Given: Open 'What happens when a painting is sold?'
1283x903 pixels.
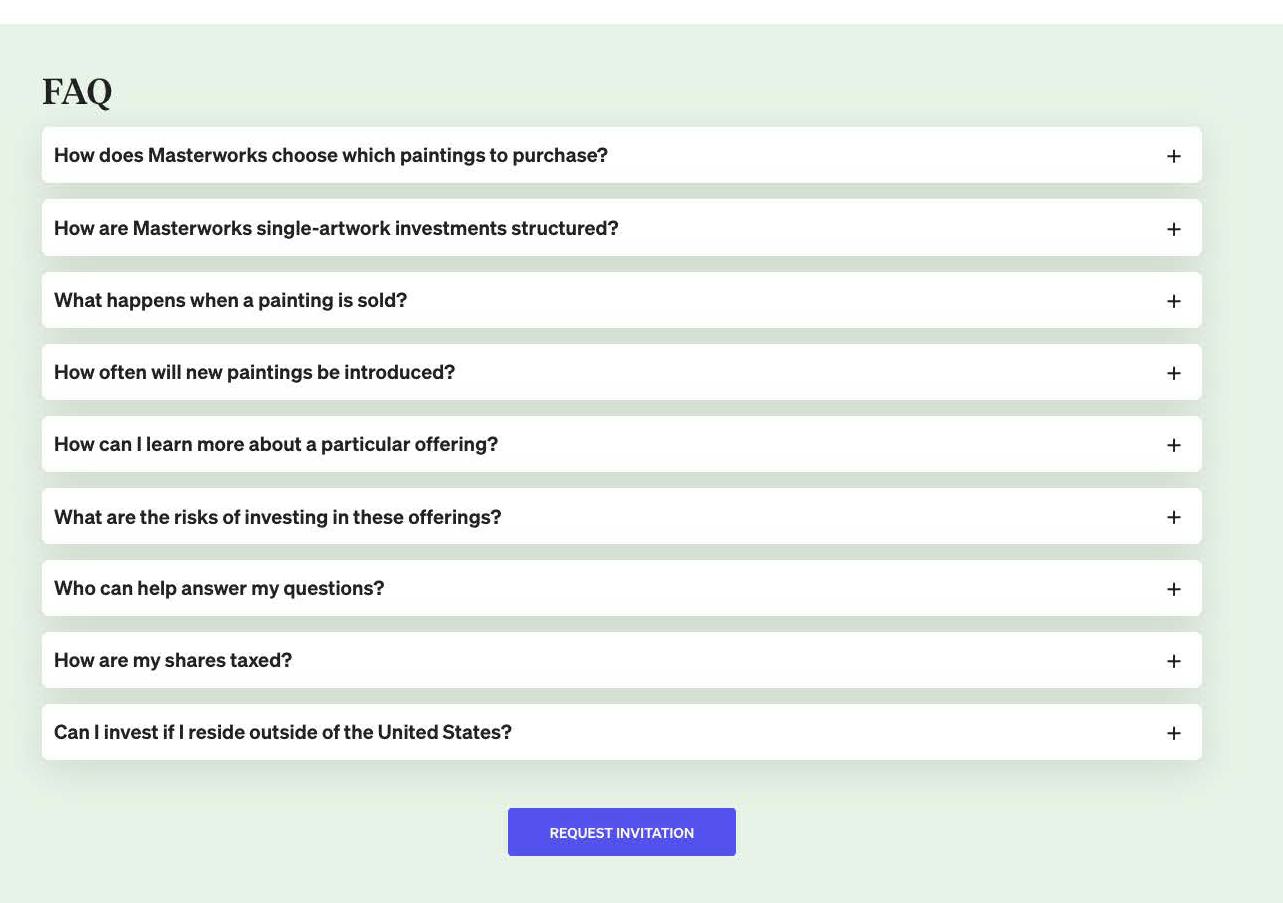Looking at the screenshot, I should (230, 300).
